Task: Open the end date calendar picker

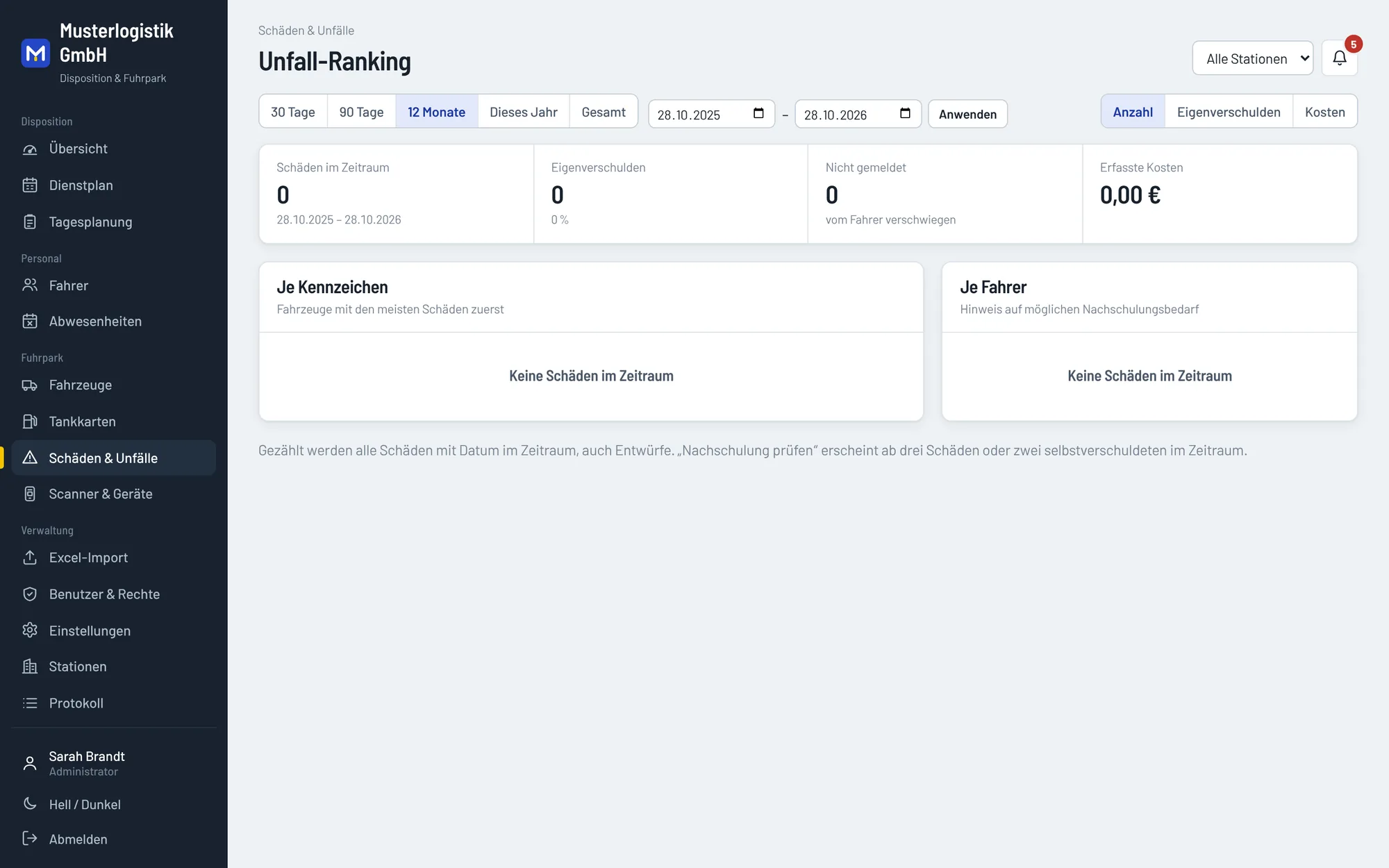Action: tap(905, 114)
